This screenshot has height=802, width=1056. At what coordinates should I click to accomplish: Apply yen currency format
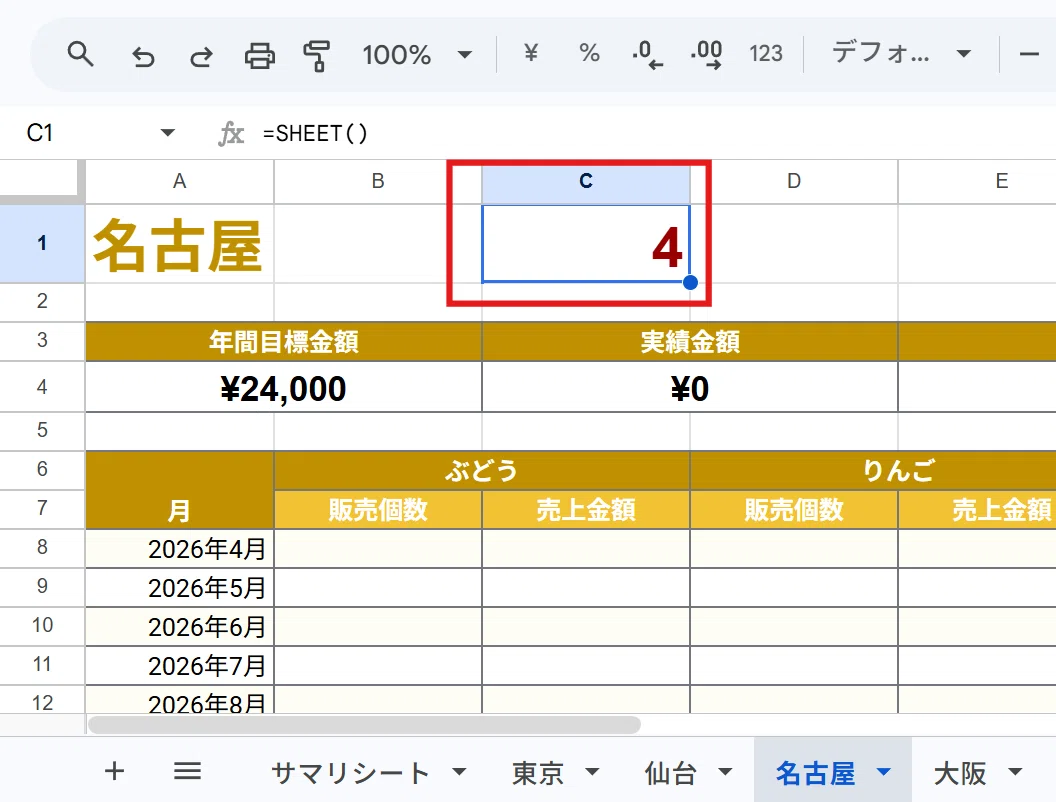point(531,53)
